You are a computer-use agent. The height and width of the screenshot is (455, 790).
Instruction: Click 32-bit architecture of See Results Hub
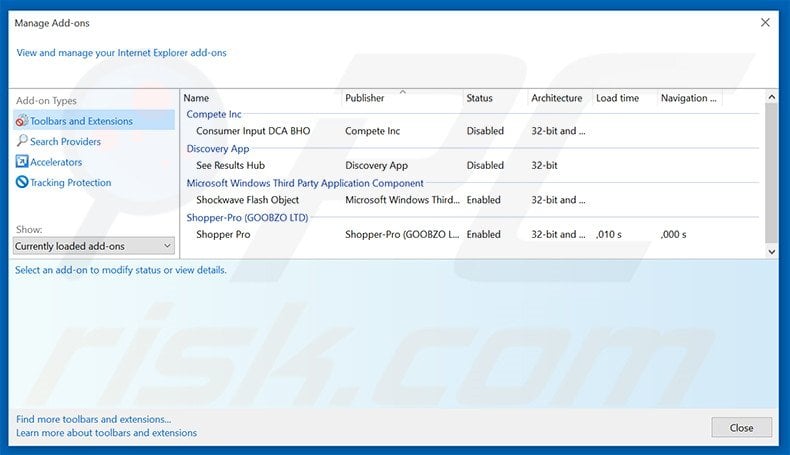pos(544,165)
